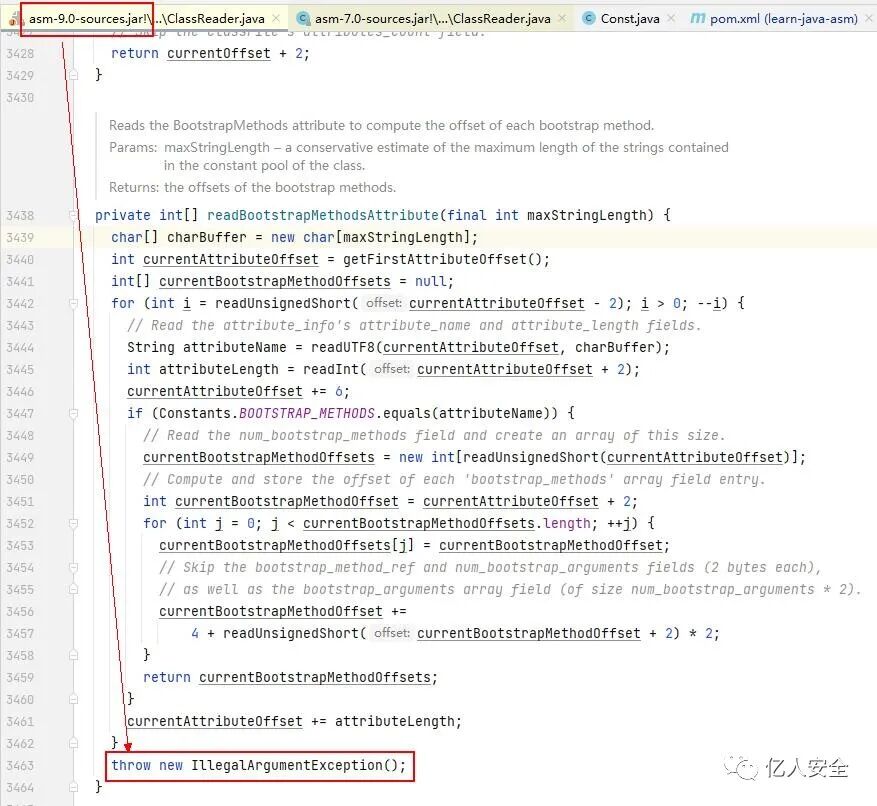Click the 'Returns: the offsets of the bootstrap methods' doc line
Image resolution: width=877 pixels, height=806 pixels.
(252, 187)
